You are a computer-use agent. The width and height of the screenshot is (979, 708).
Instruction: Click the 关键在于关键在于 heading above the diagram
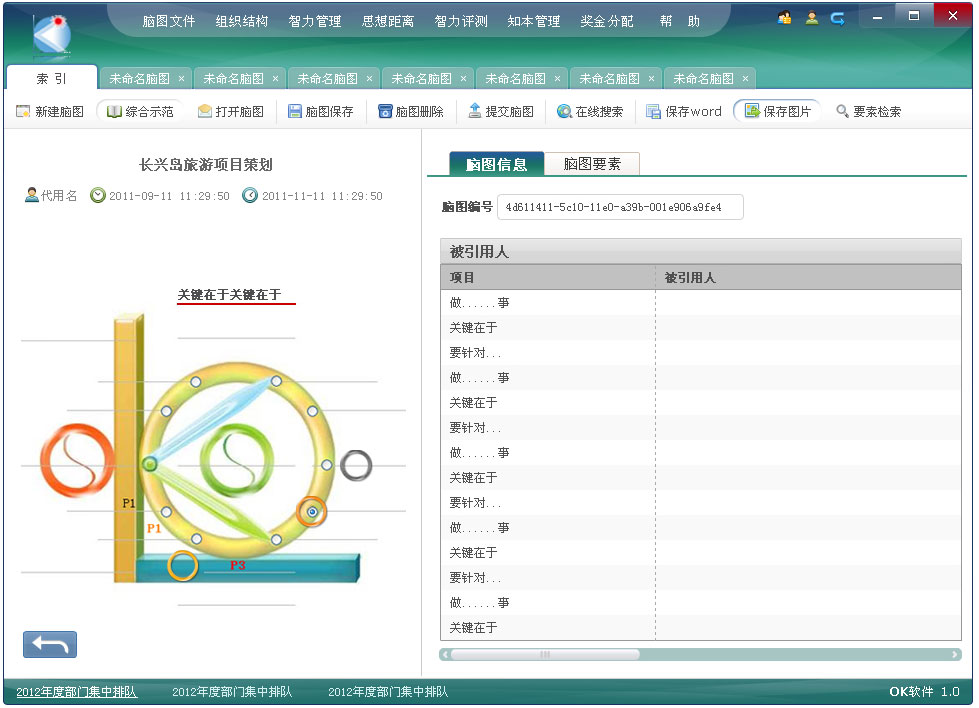click(229, 295)
